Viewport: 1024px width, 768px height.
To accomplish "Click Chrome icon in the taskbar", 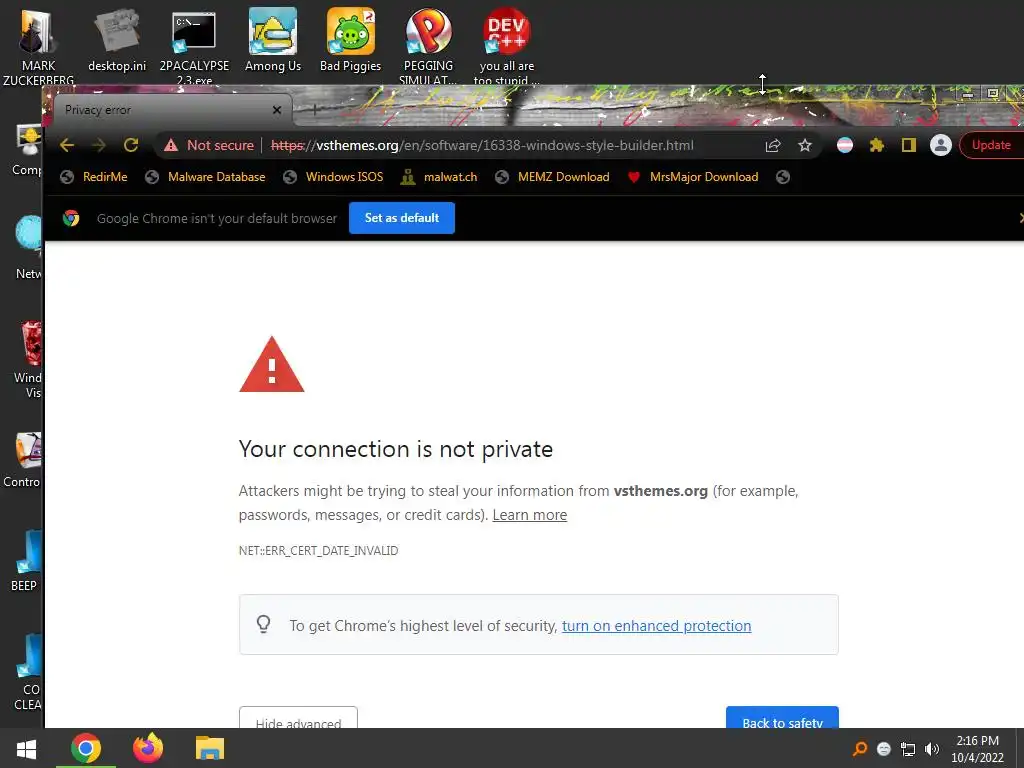I will (86, 748).
